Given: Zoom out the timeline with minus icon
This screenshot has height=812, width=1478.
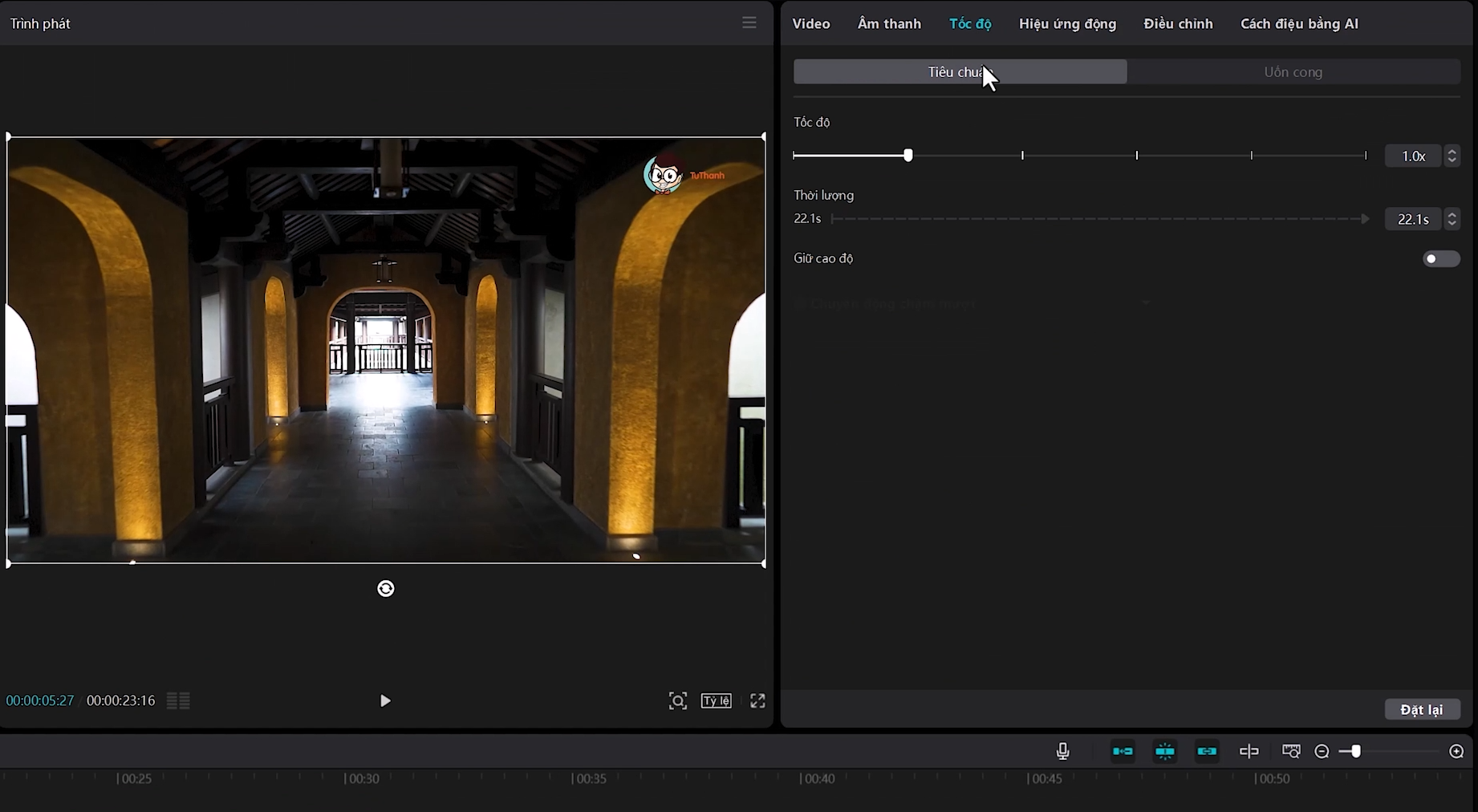Looking at the screenshot, I should click(1322, 752).
